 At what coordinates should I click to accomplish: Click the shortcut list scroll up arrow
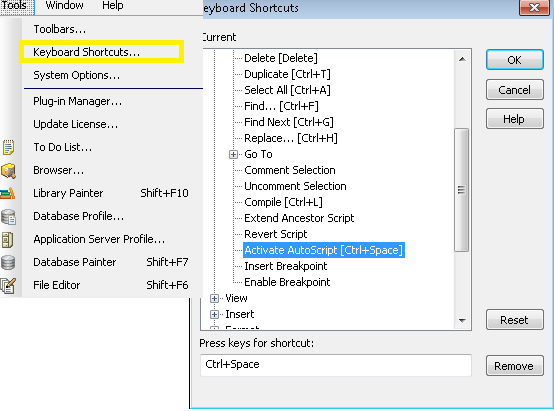tap(462, 59)
